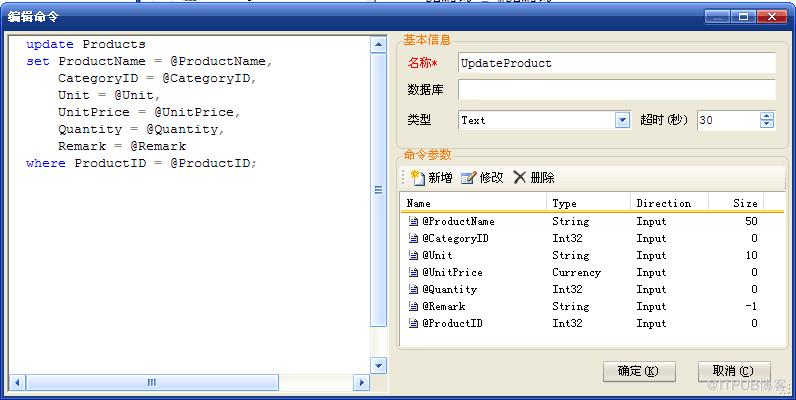Viewport: 796px width, 400px height.
Task: Click the 取消(C) cancel button
Action: [734, 371]
